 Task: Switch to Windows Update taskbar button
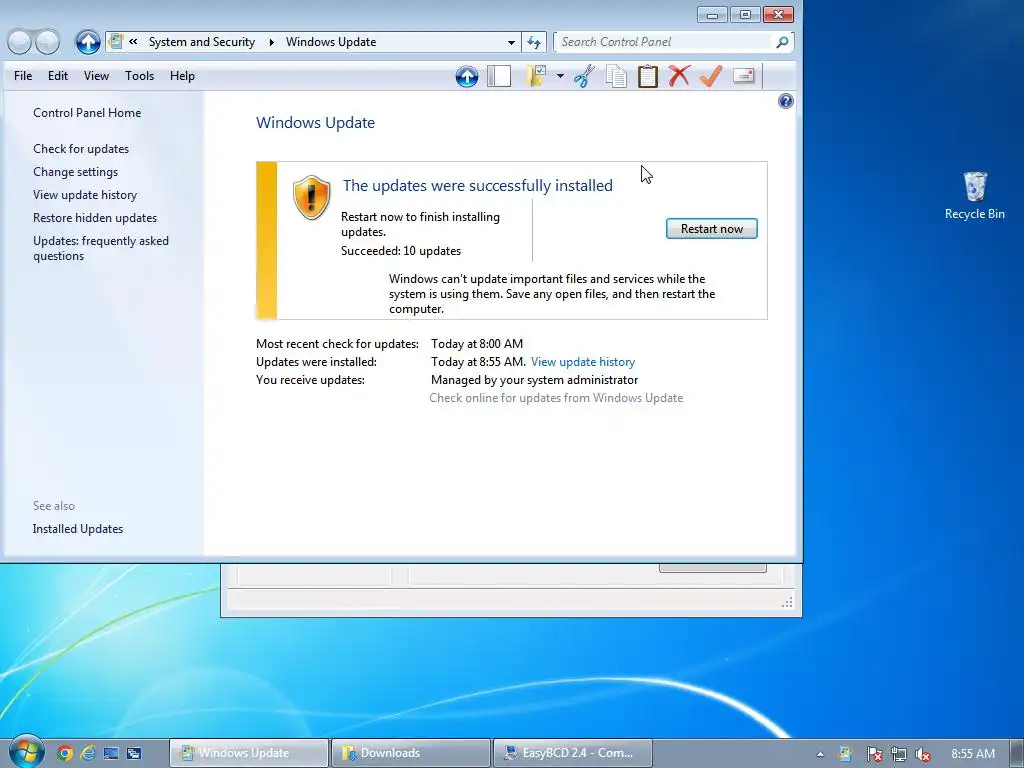(x=249, y=753)
